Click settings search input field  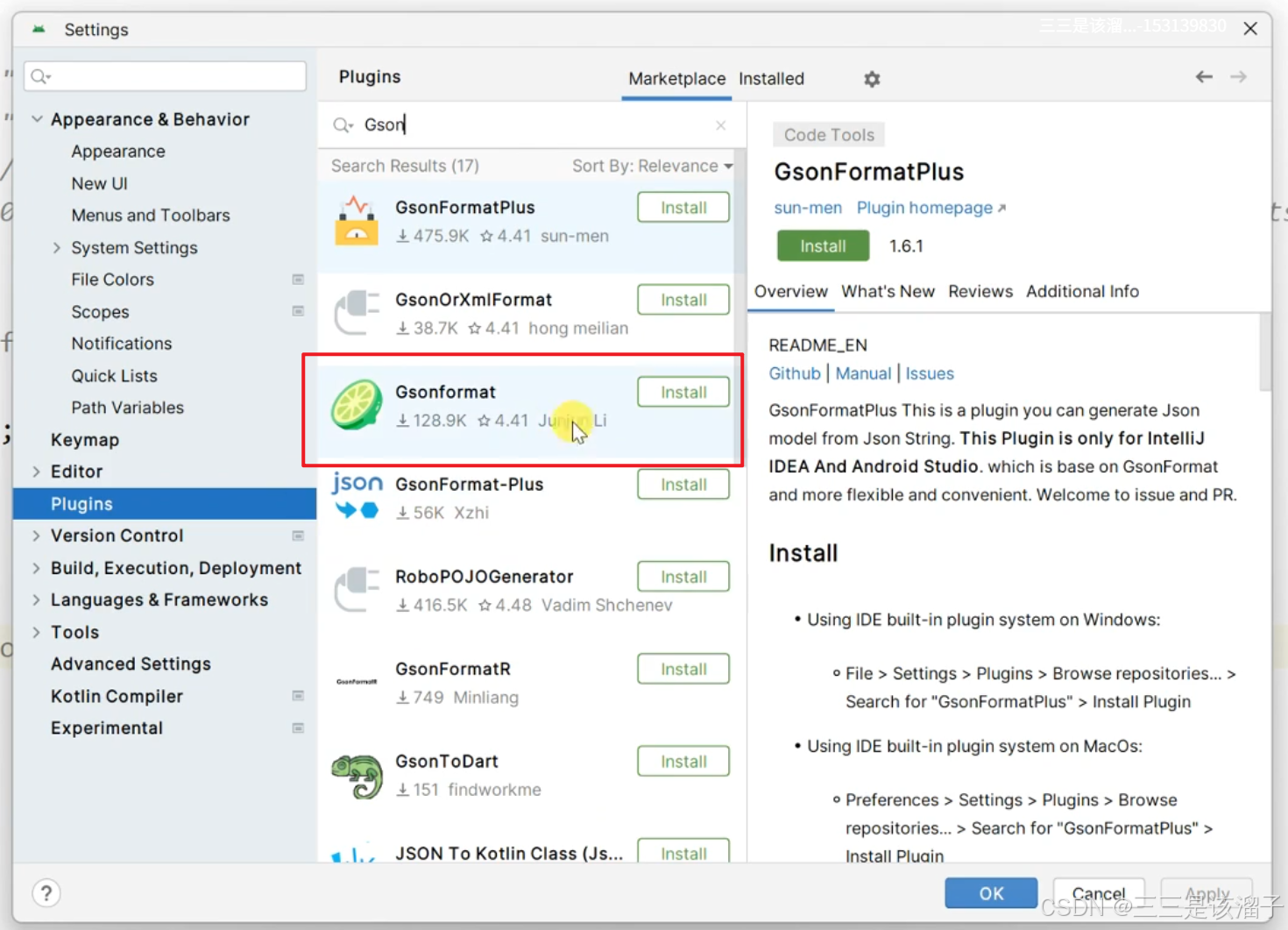pyautogui.click(x=166, y=76)
